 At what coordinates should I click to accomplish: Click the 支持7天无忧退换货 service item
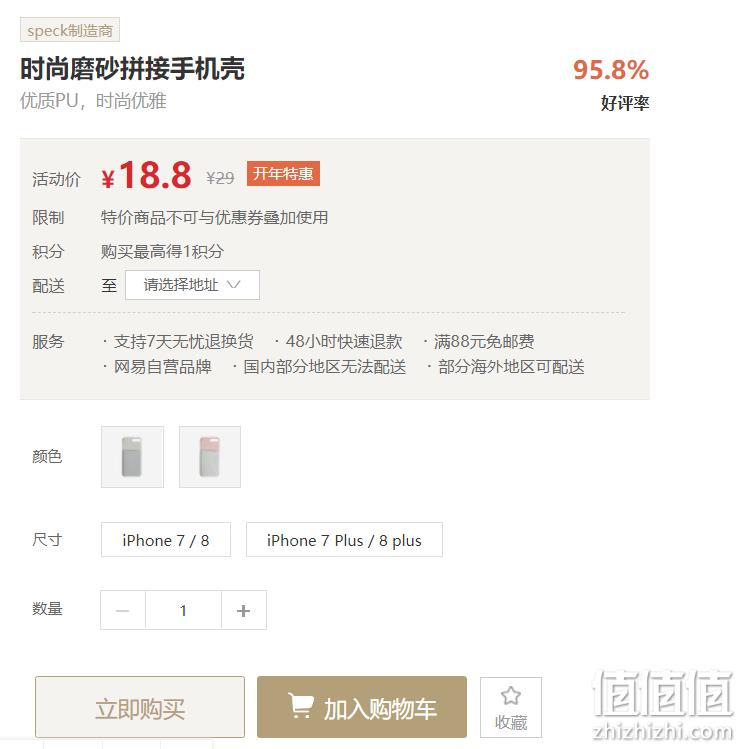[x=183, y=342]
